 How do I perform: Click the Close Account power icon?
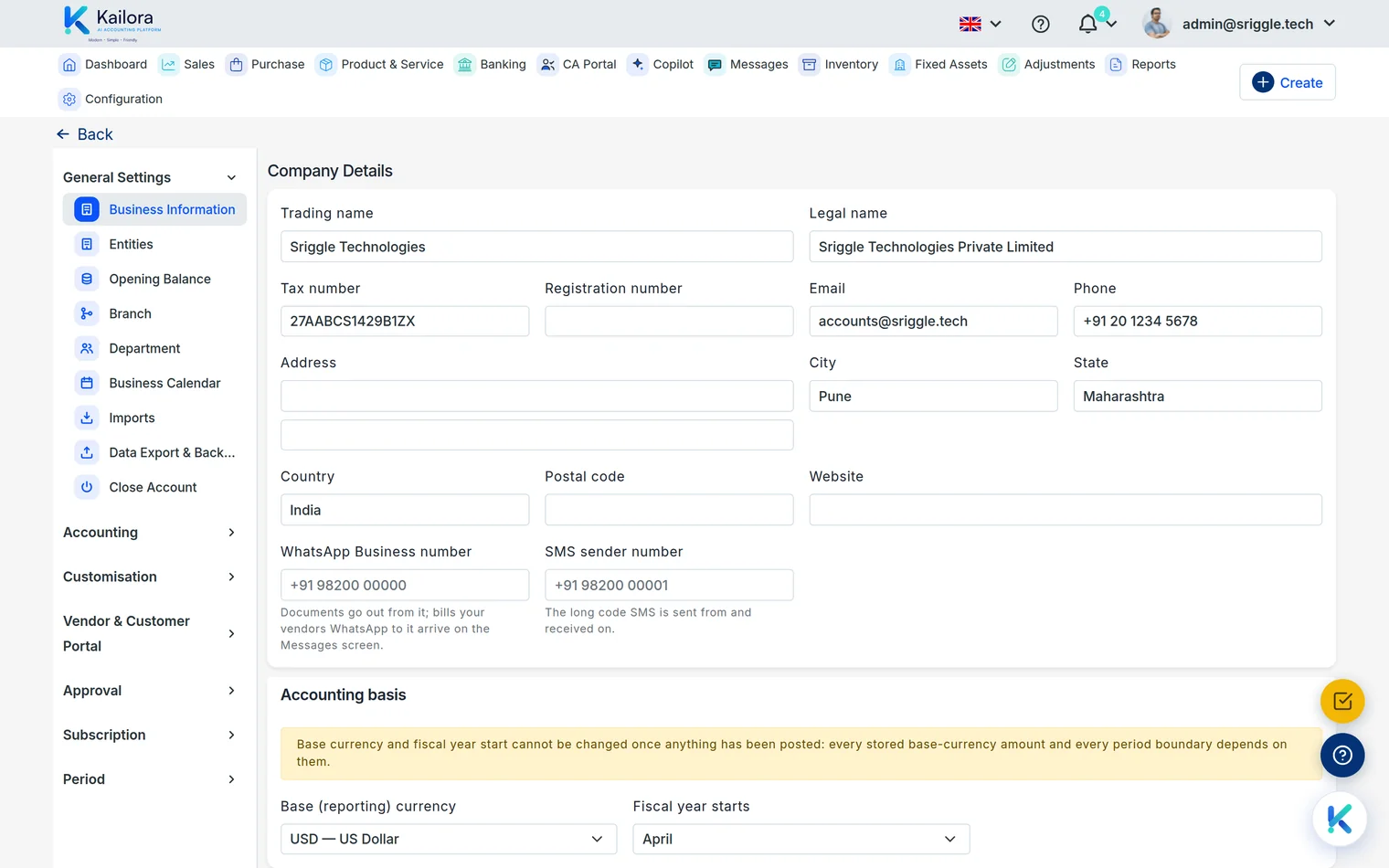87,488
